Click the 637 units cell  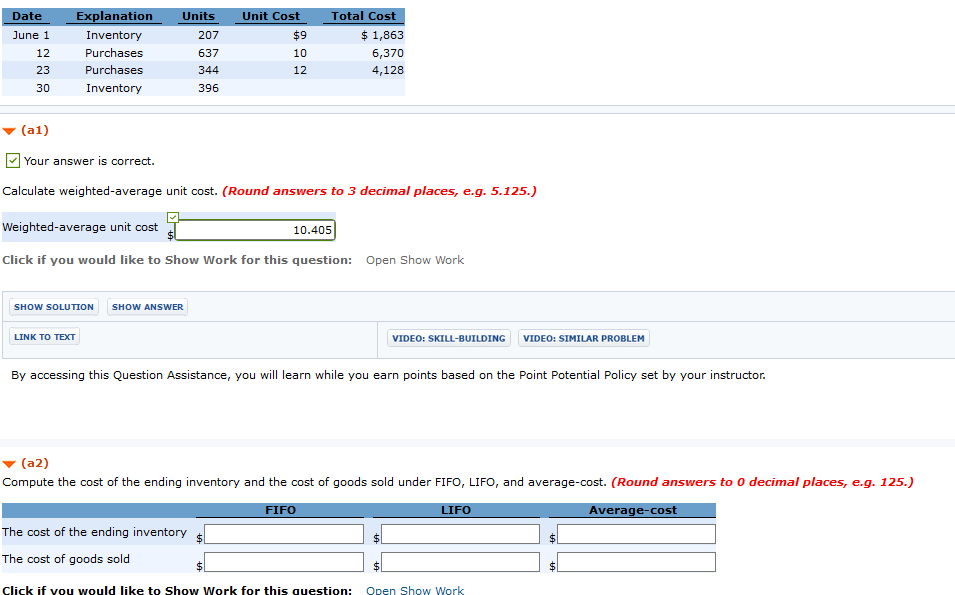(x=208, y=53)
